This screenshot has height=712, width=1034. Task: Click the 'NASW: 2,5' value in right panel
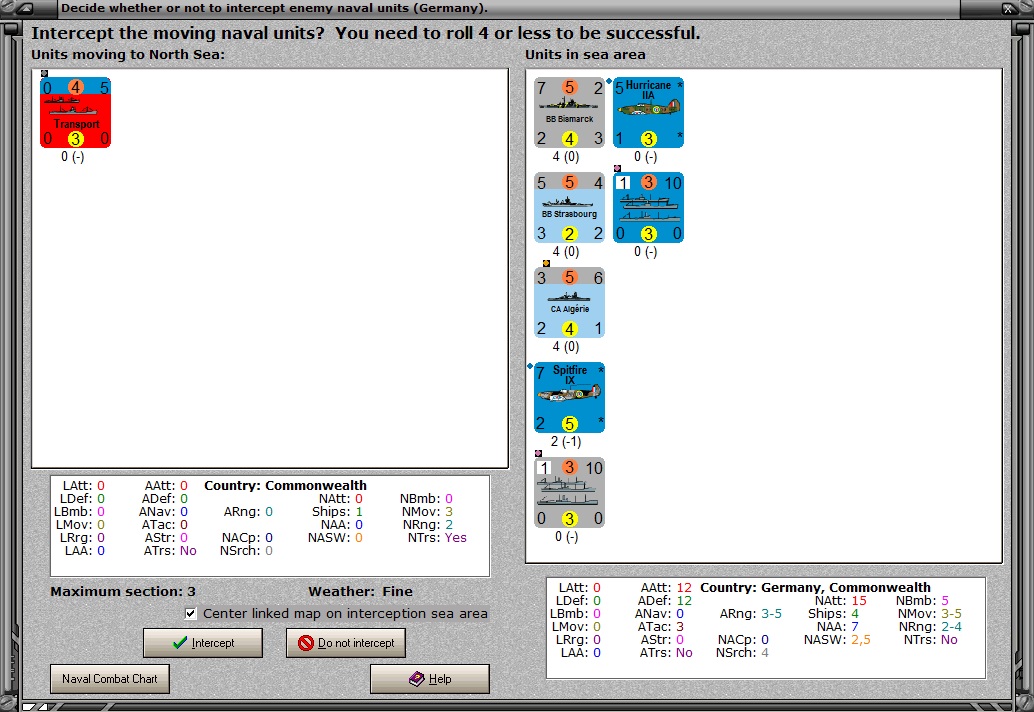(x=837, y=639)
